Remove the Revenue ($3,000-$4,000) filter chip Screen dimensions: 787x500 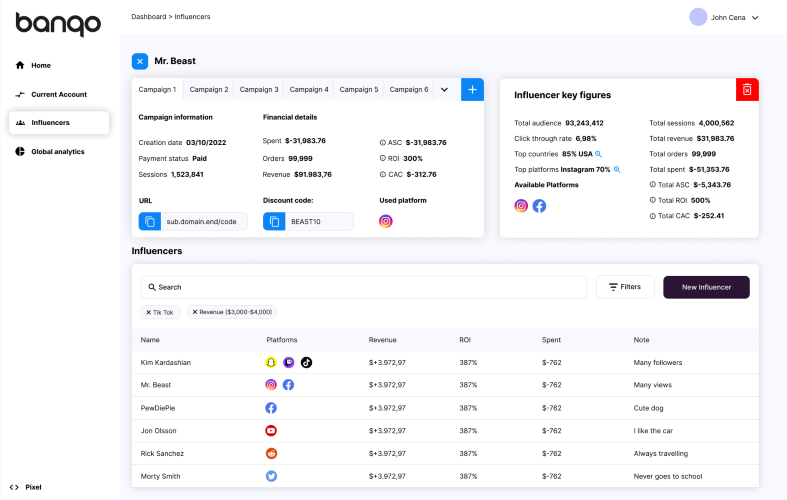pos(195,312)
